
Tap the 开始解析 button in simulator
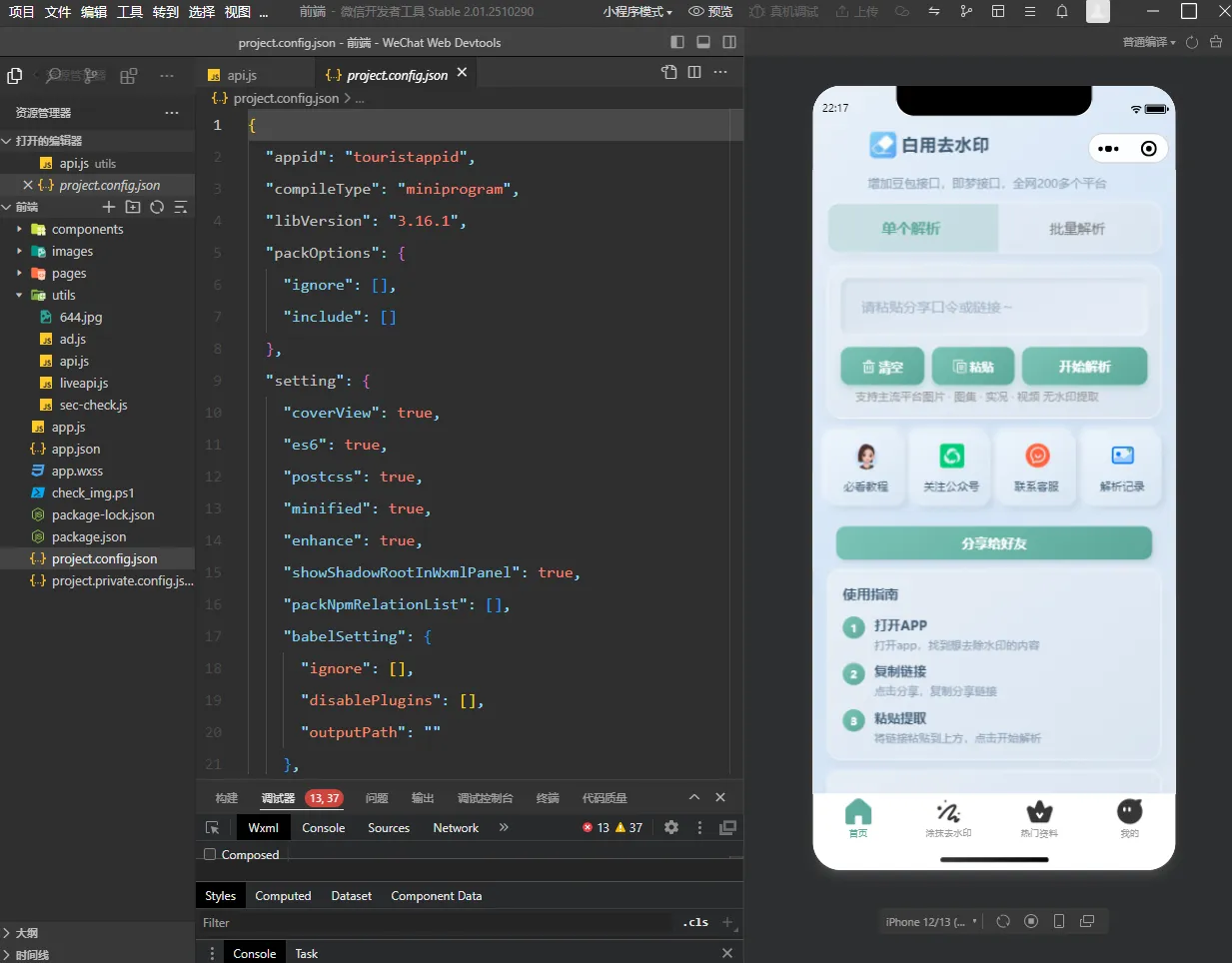(x=1084, y=367)
